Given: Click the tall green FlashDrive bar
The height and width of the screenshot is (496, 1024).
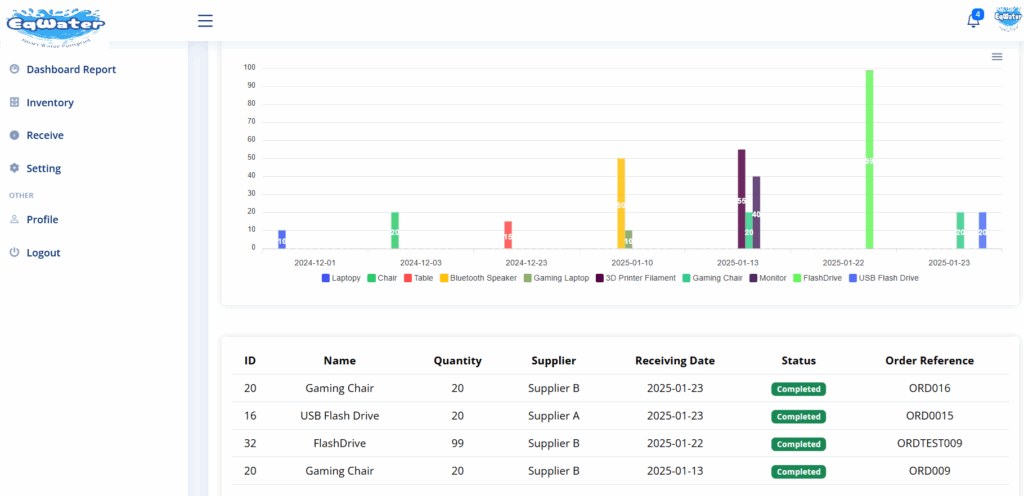Looking at the screenshot, I should tap(869, 160).
